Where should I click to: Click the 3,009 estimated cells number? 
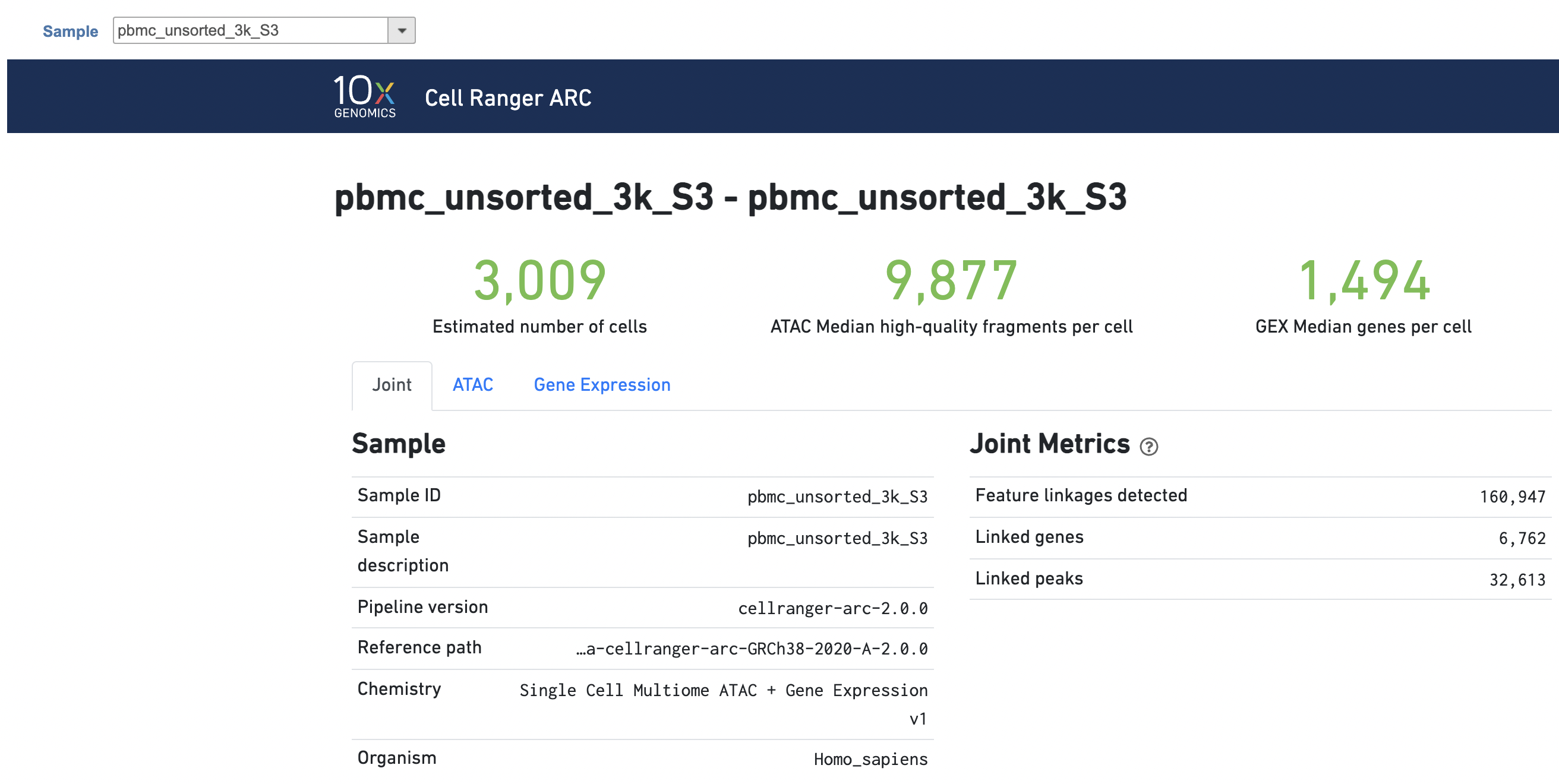539,280
